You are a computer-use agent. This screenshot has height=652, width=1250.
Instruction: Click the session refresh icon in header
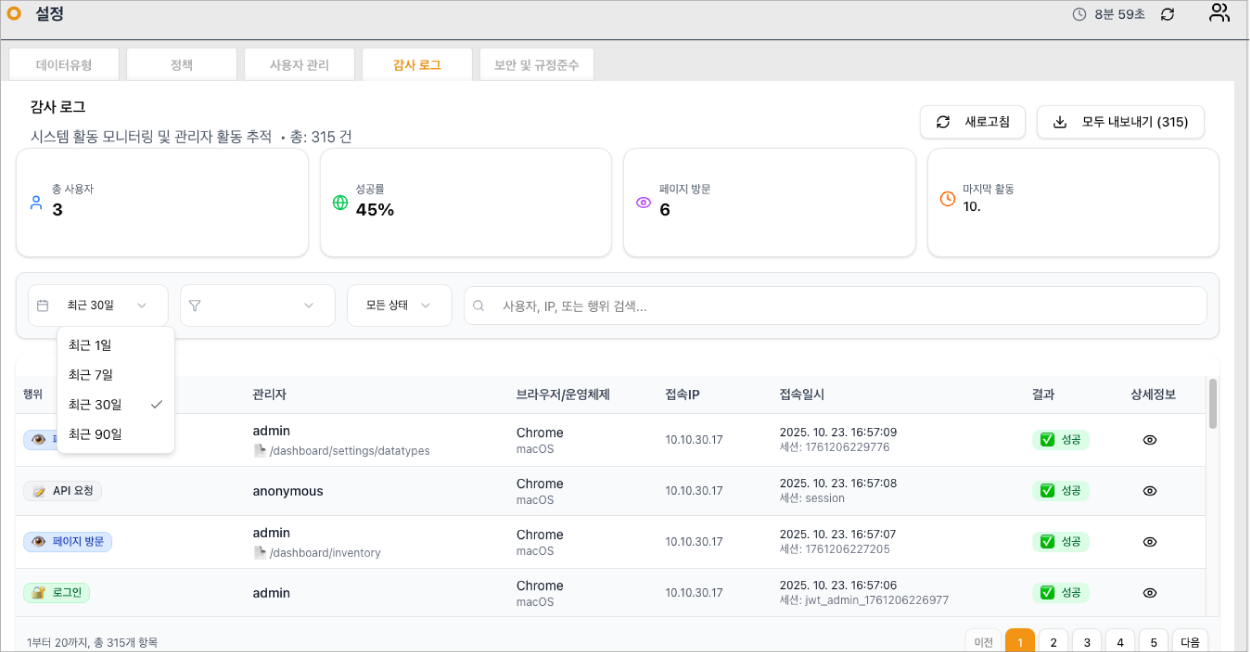pyautogui.click(x=1167, y=15)
